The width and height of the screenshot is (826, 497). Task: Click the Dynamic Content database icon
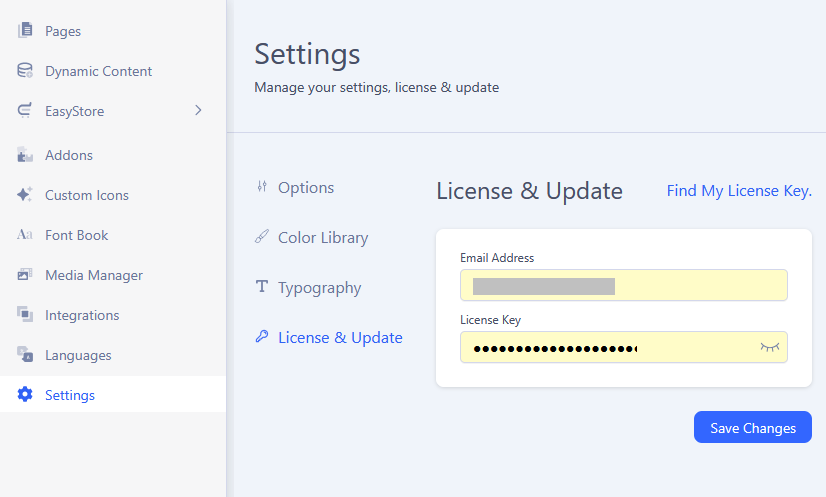pyautogui.click(x=25, y=71)
